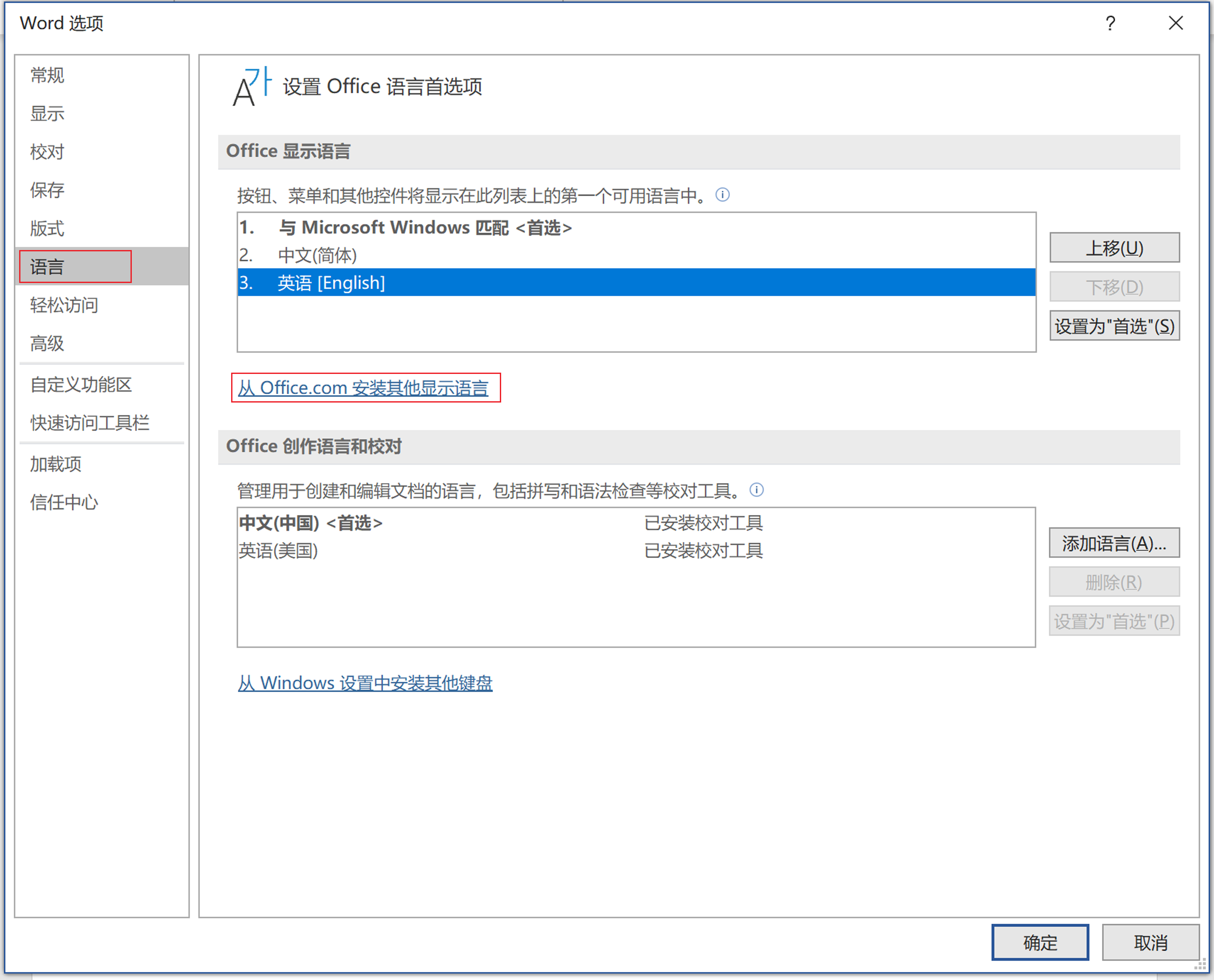Viewport: 1214px width, 980px height.
Task: Select 英语(美国) in authoring languages list
Action: click(278, 550)
